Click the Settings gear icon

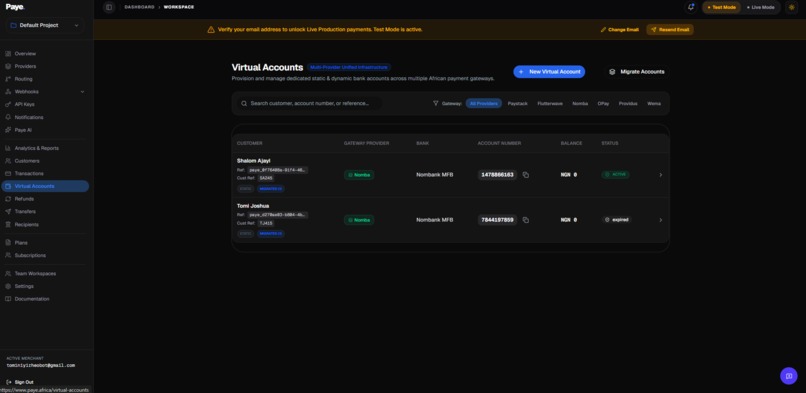tap(8, 286)
